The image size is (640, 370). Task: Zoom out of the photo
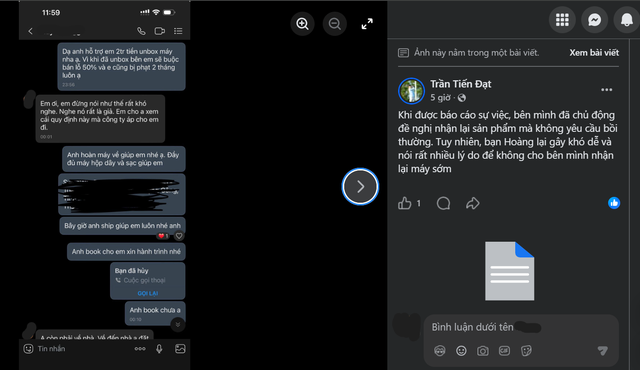pyautogui.click(x=335, y=24)
